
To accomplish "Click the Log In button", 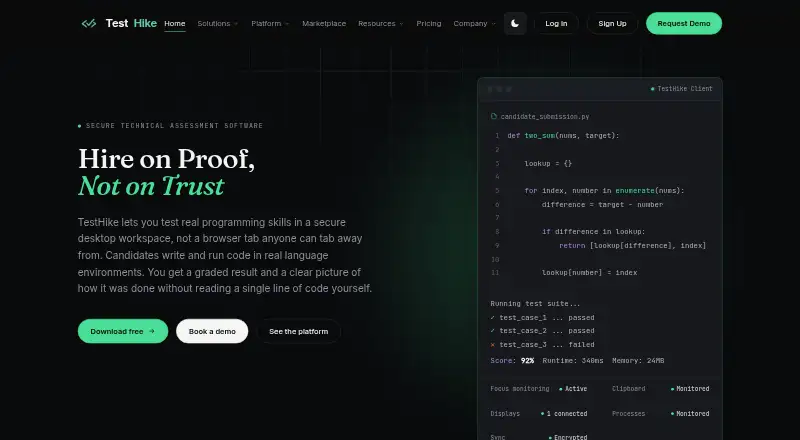I will tap(556, 23).
